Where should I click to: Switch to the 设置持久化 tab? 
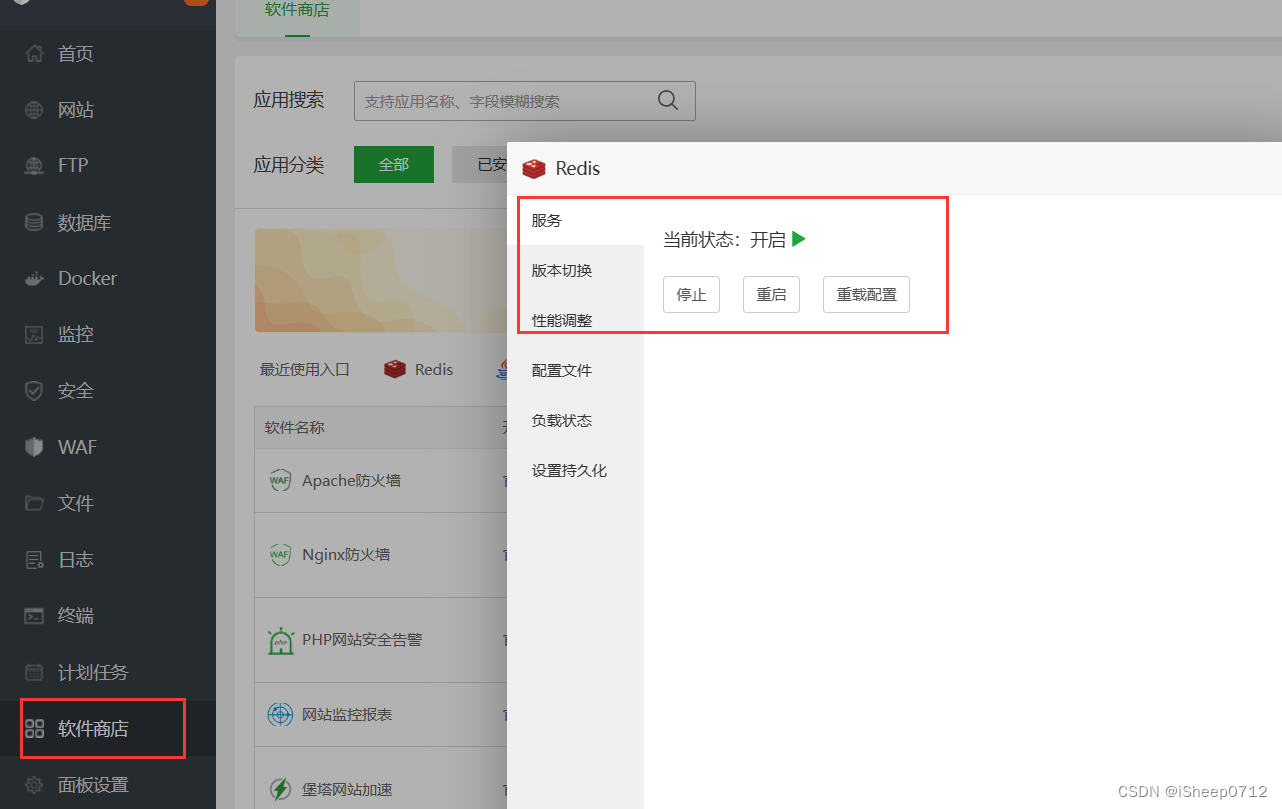coord(575,470)
